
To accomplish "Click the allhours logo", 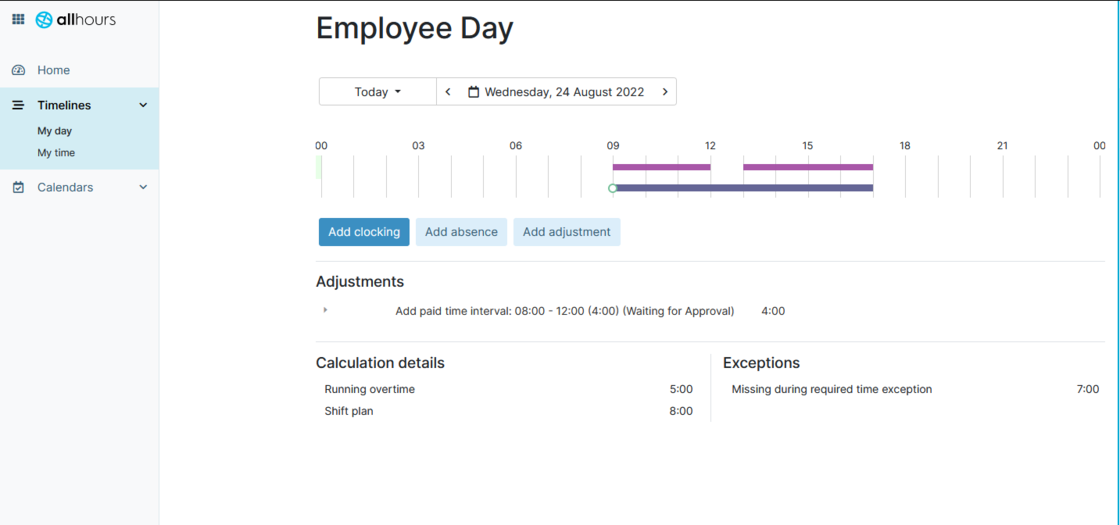I will pos(76,20).
